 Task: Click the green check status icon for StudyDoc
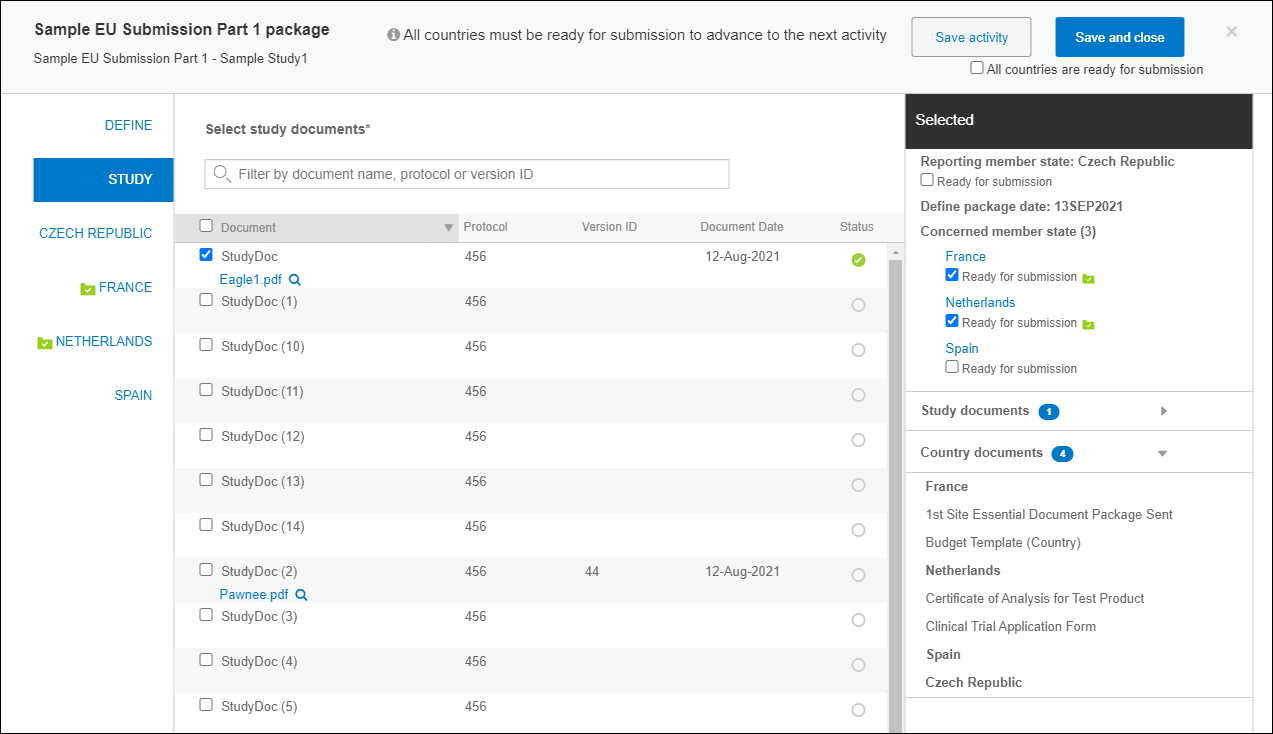pos(858,259)
